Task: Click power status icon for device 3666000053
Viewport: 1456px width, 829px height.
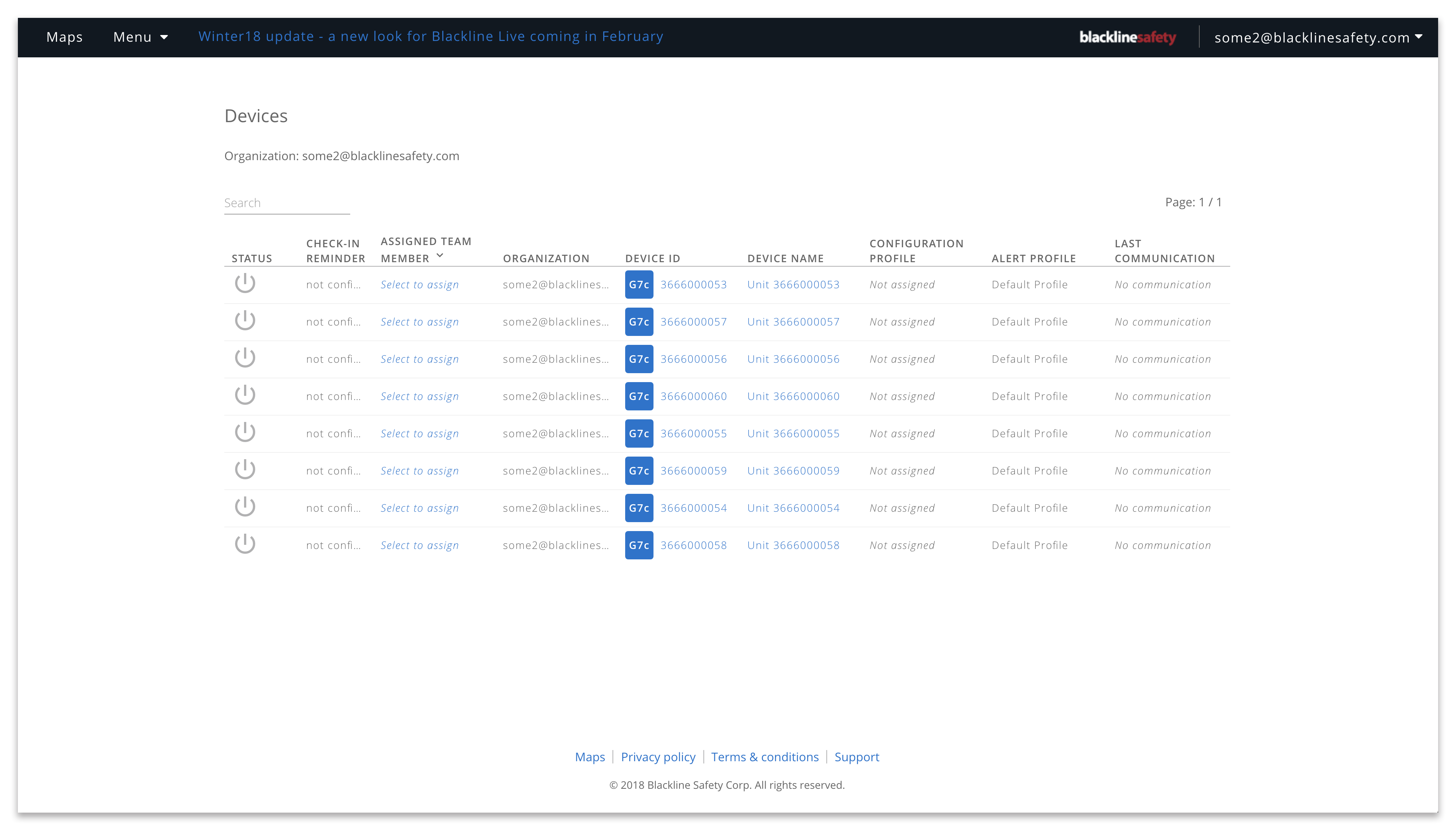Action: point(245,283)
